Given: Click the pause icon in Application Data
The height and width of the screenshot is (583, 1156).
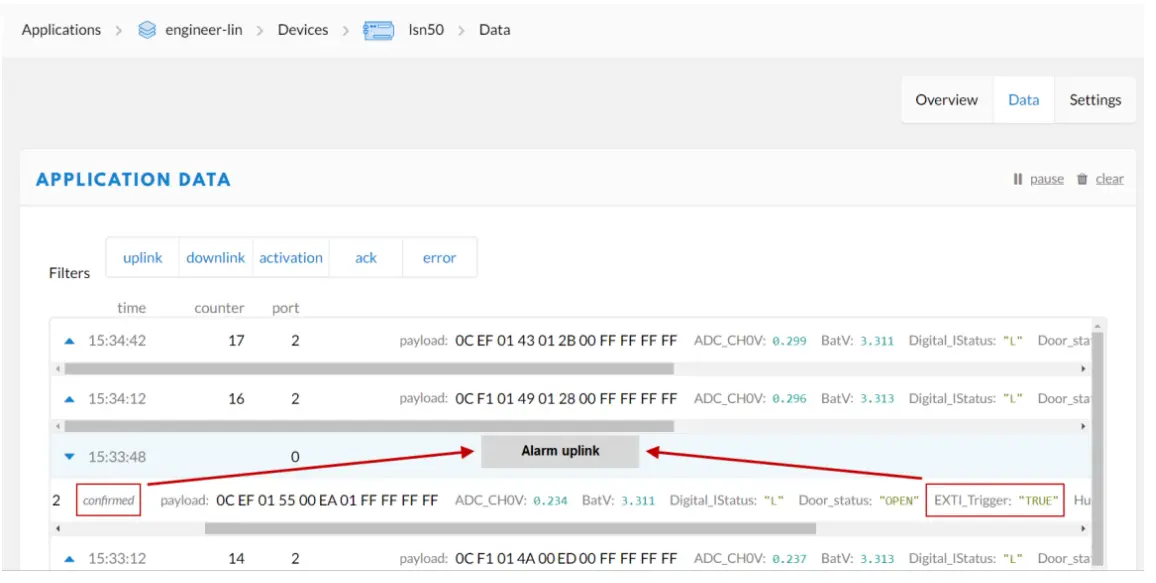Looking at the screenshot, I should (x=1017, y=179).
